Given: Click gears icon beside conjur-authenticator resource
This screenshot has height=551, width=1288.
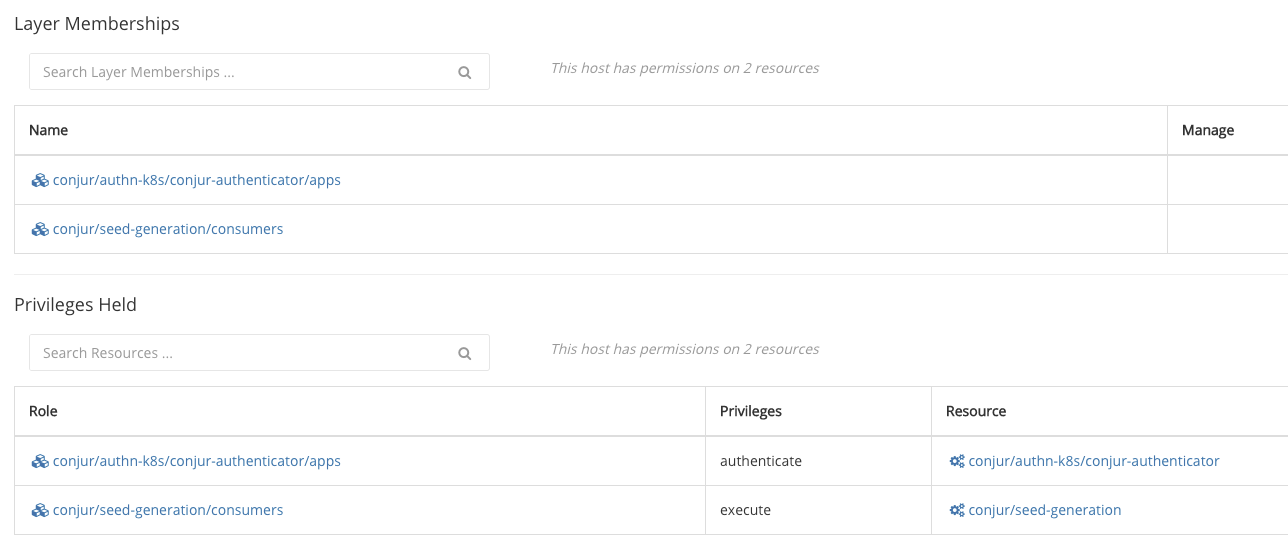Looking at the screenshot, I should (957, 461).
